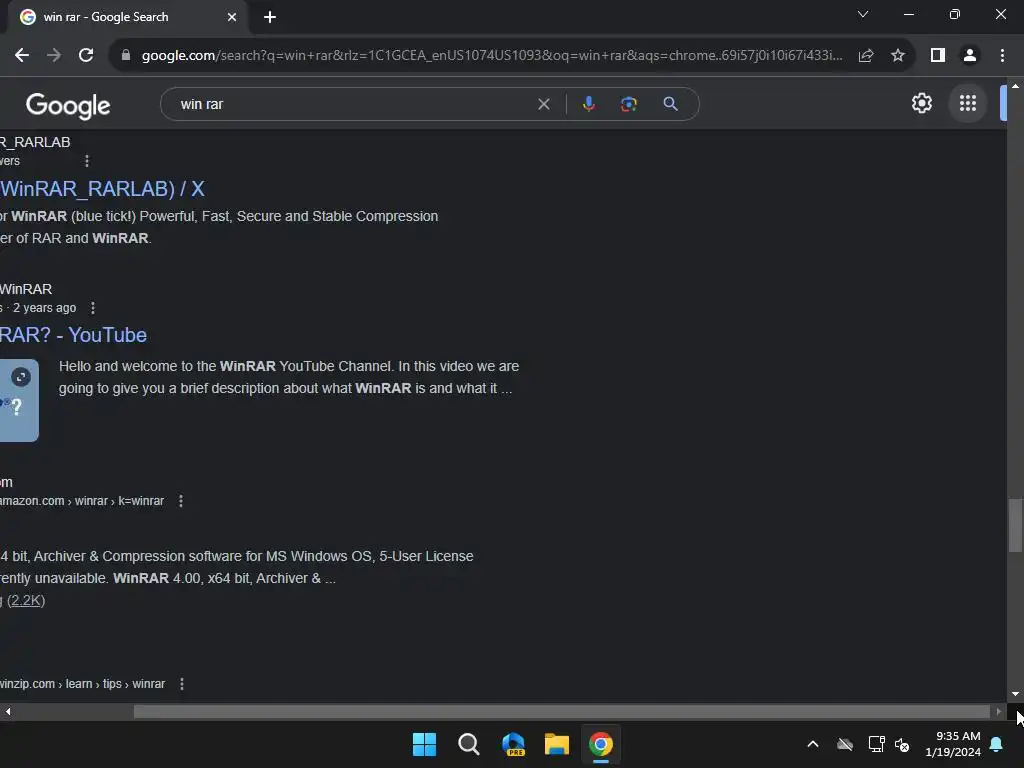This screenshot has width=1024, height=768.
Task: Open more options for winzip.com result
Action: click(x=182, y=684)
